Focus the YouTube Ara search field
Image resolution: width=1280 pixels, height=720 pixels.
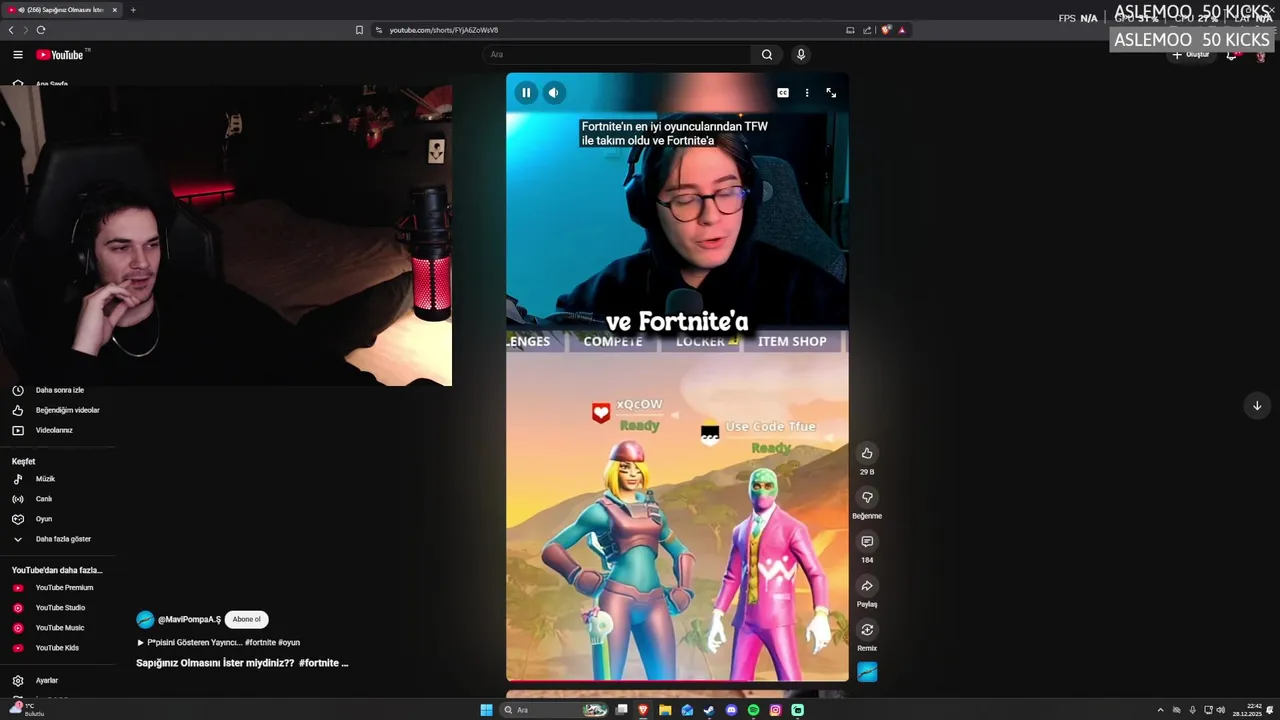coord(615,55)
